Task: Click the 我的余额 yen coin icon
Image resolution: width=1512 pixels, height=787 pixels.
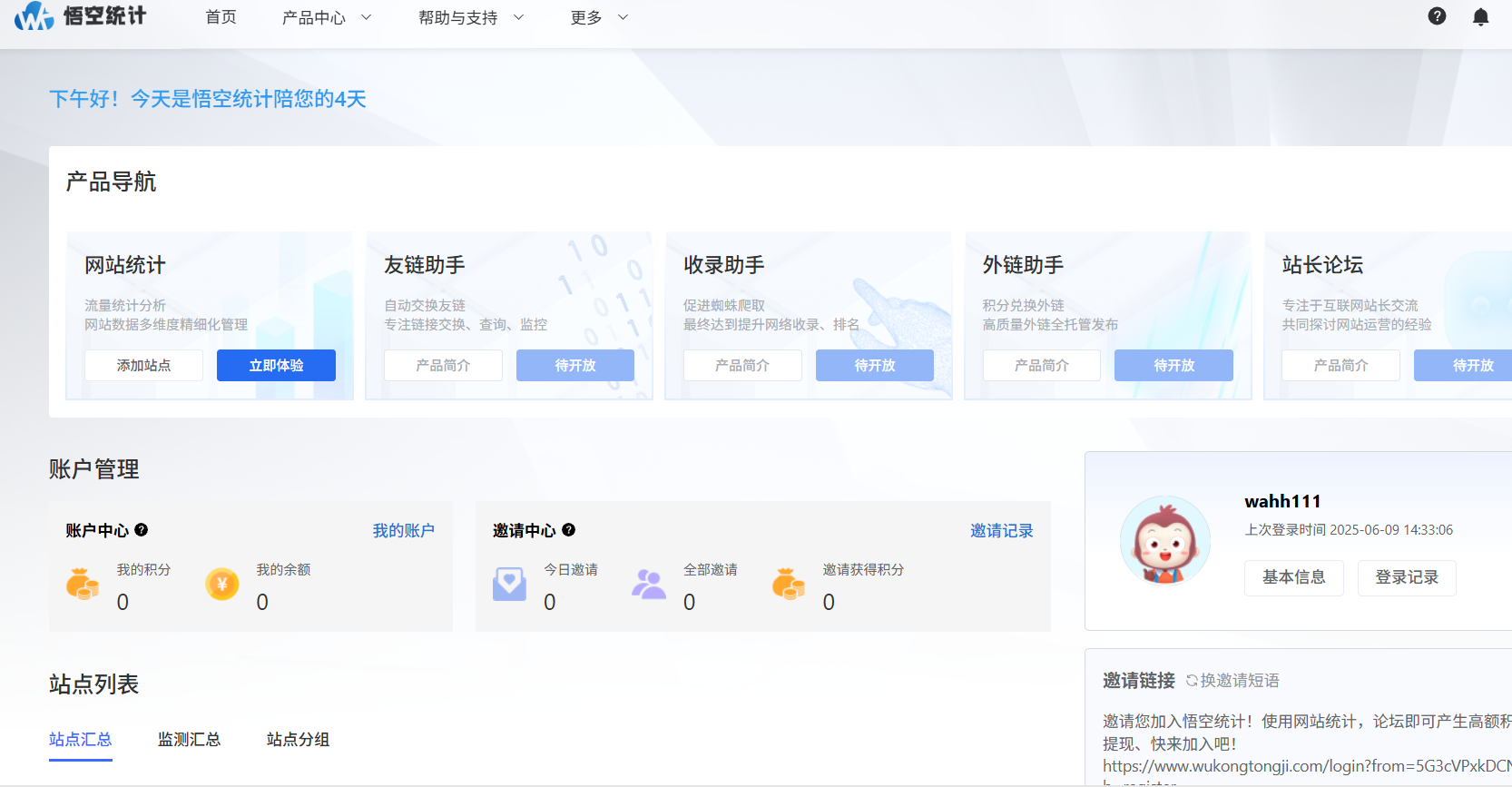Action: pos(222,585)
